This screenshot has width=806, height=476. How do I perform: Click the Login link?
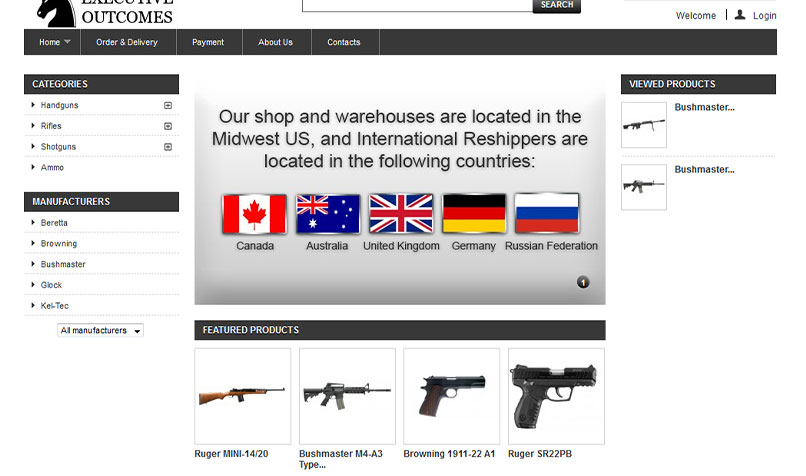click(x=764, y=15)
